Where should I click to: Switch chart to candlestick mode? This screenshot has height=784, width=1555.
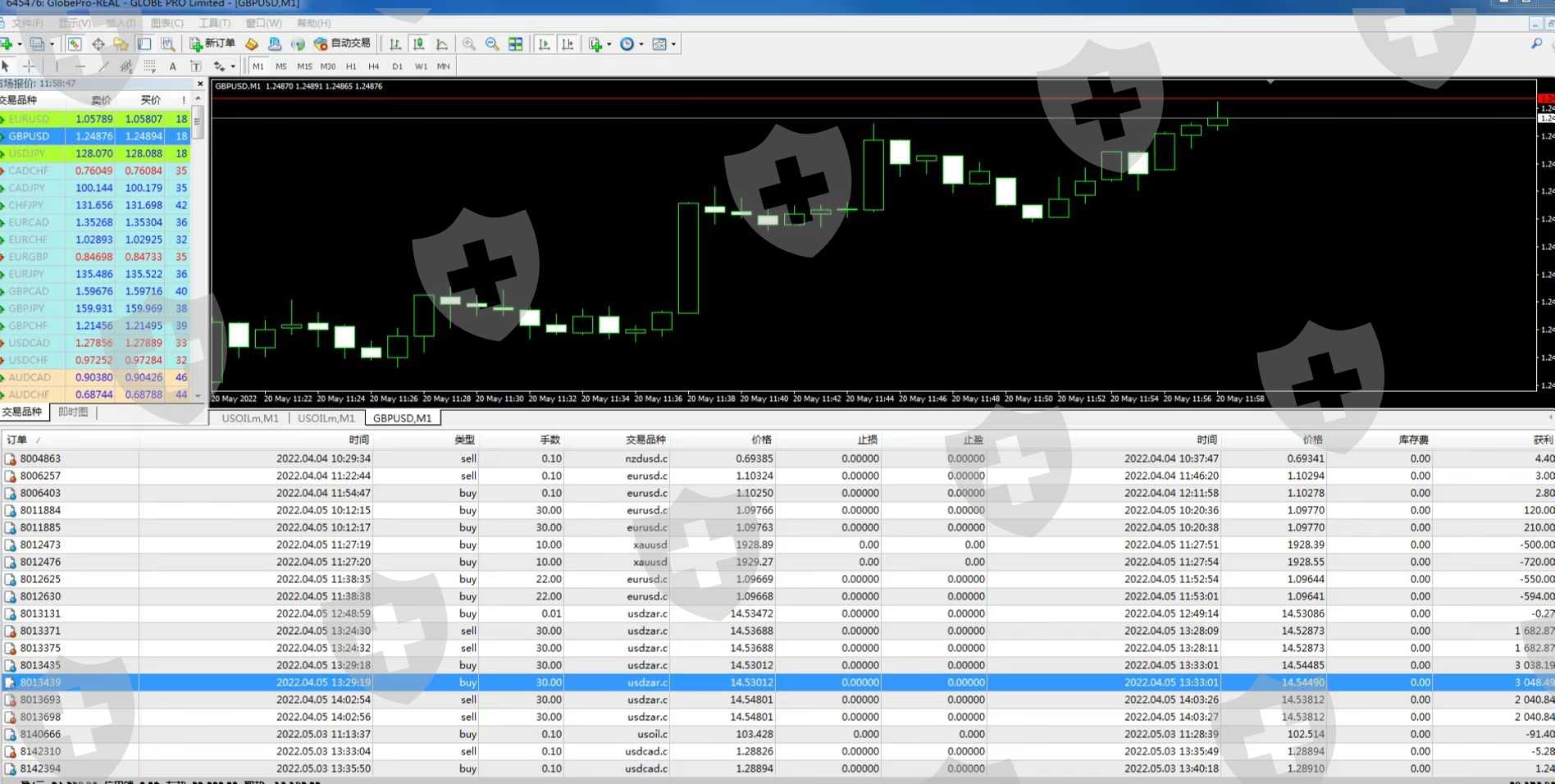(x=419, y=44)
